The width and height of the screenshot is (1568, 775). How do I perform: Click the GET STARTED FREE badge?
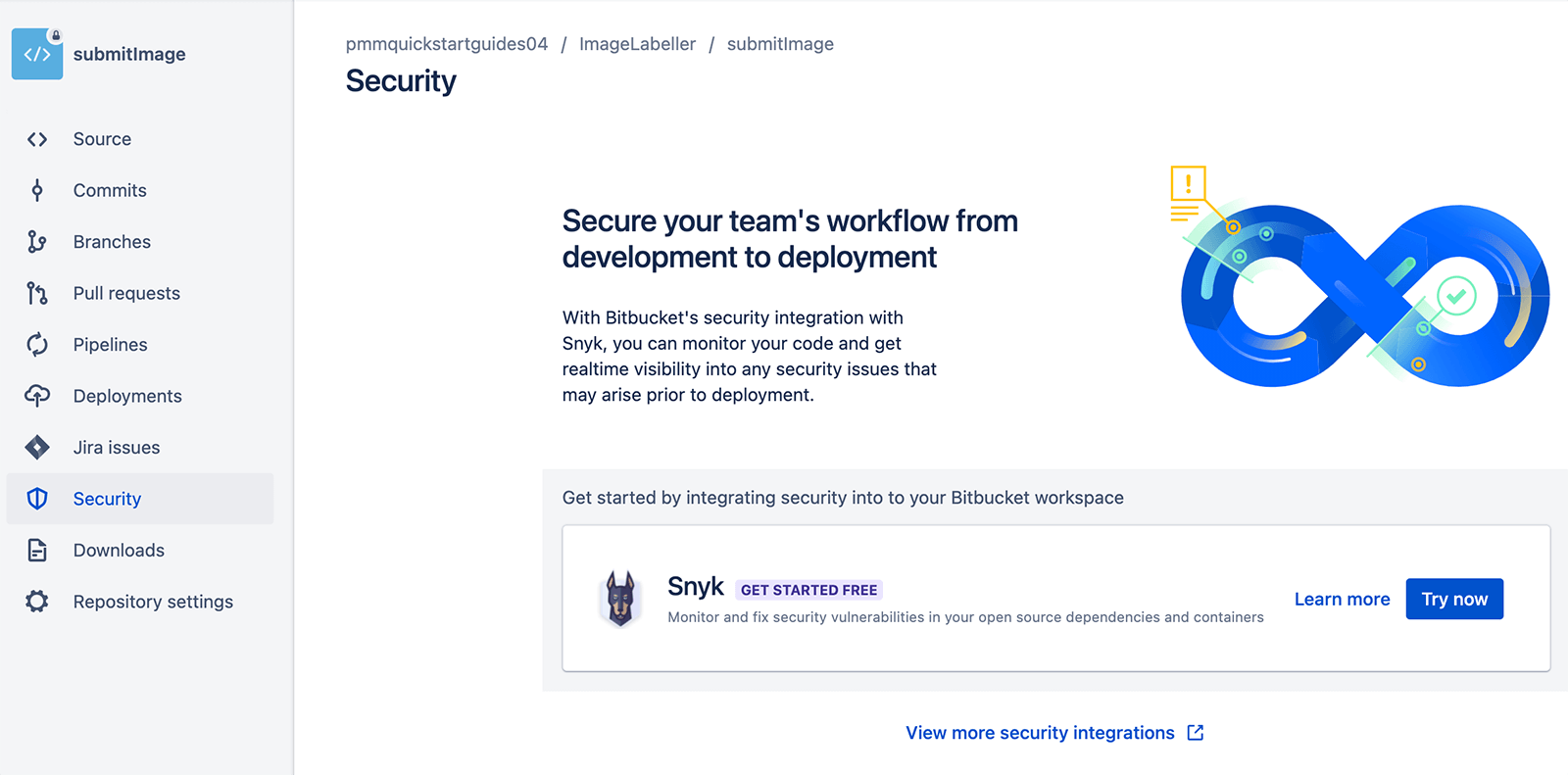pyautogui.click(x=808, y=589)
